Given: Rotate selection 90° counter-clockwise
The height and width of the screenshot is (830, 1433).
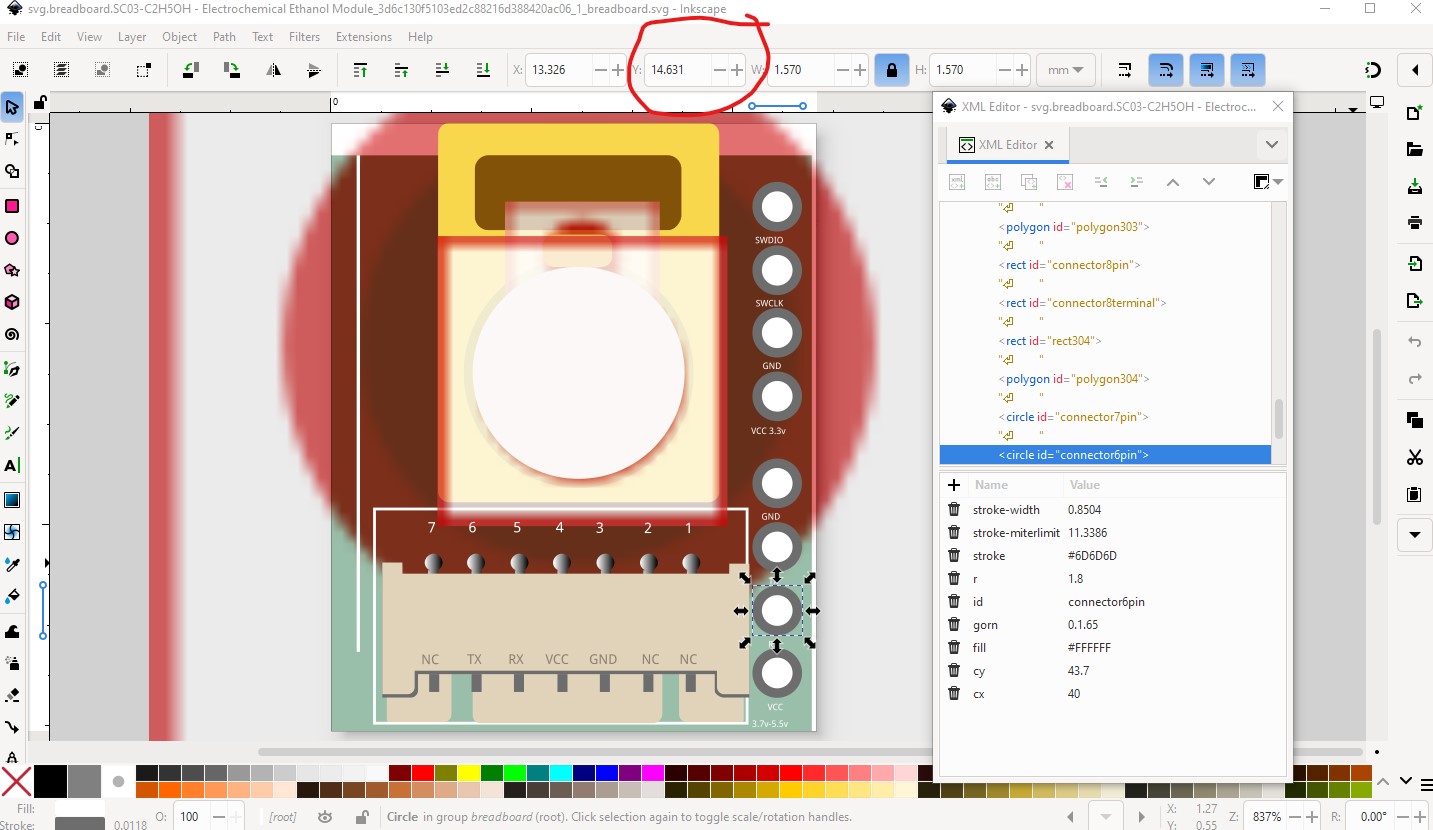Looking at the screenshot, I should [190, 70].
